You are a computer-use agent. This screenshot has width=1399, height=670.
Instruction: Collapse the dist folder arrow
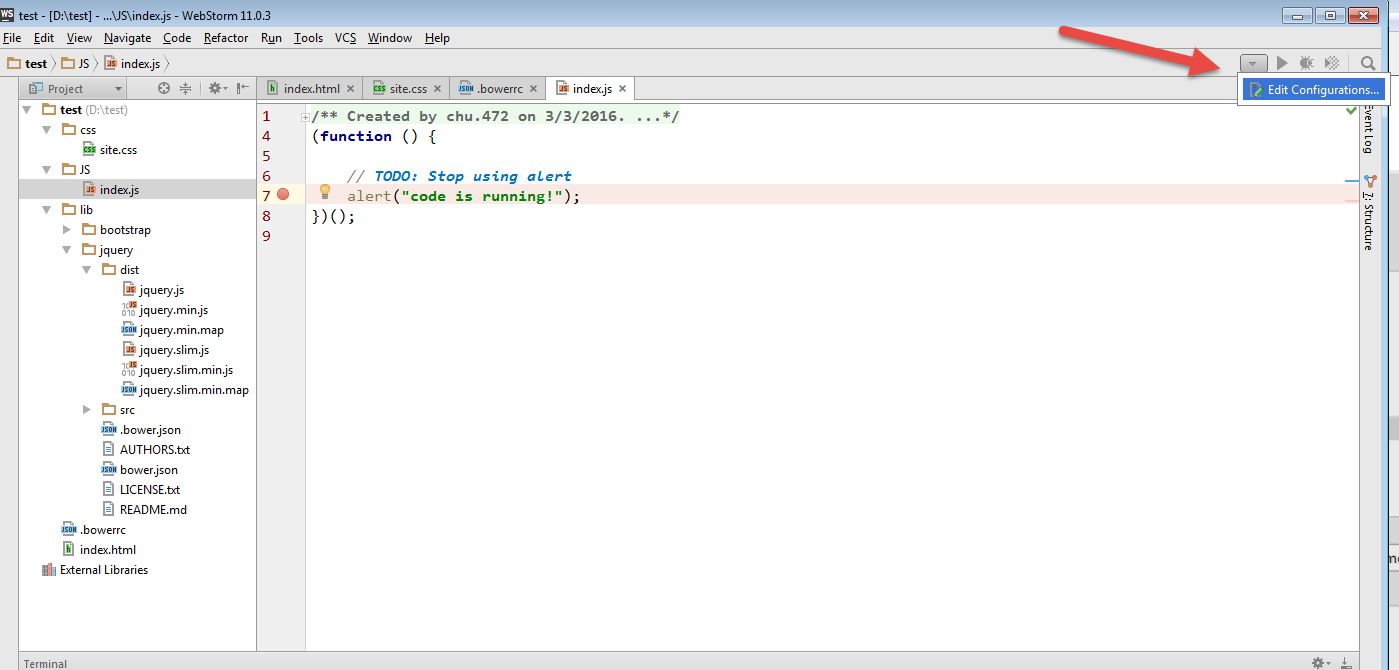point(87,270)
